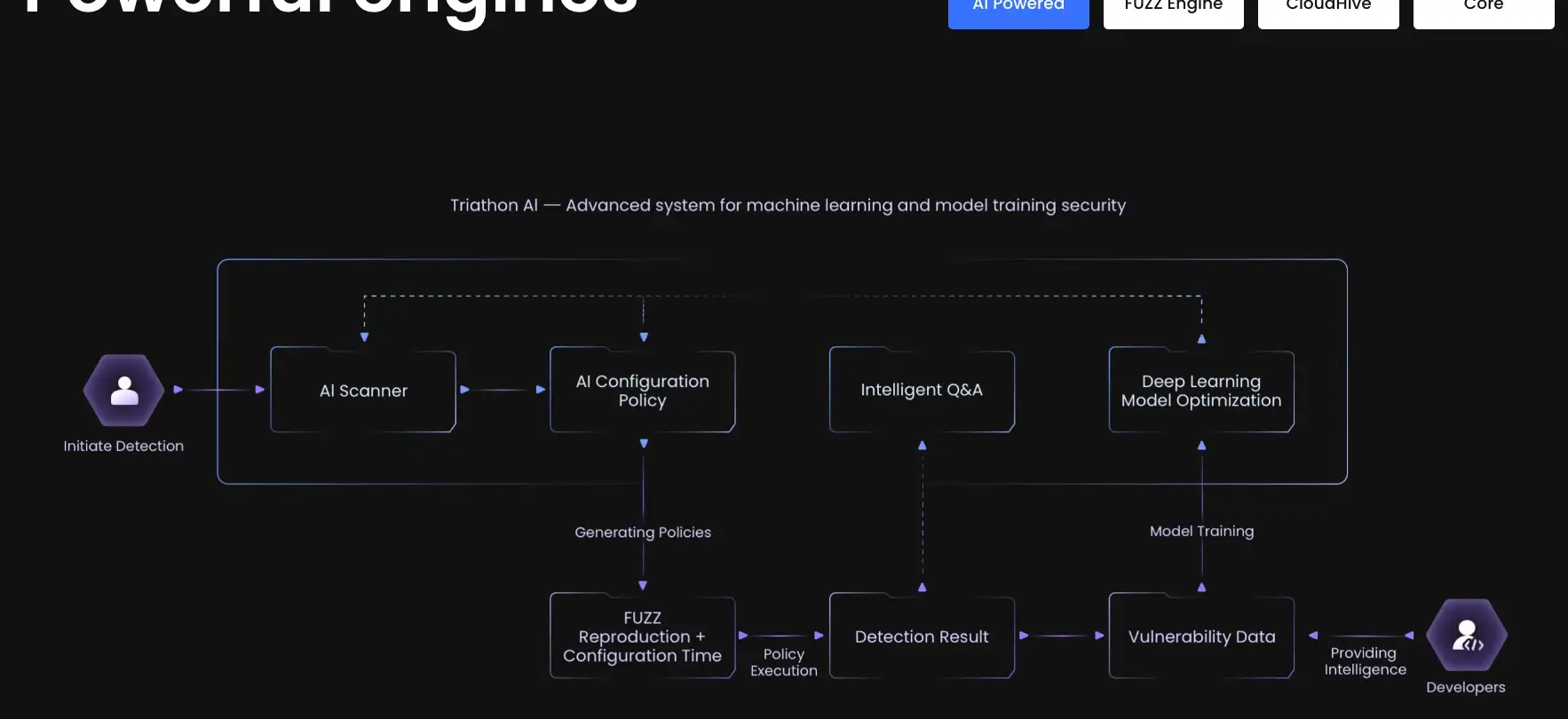Screen dimensions: 1568x719
Task: Open the CloudHive tab
Action: click(x=1328, y=11)
